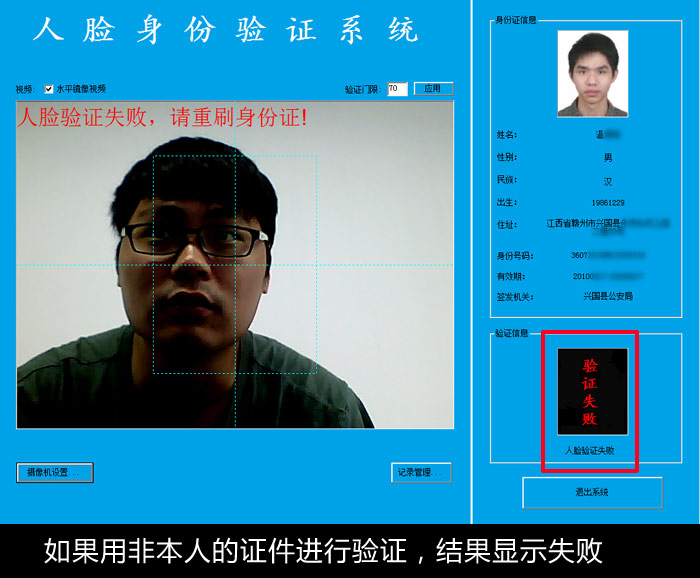Screen dimensions: 700x578
Task: Open 摄像机设置 camera settings
Action: [55, 472]
